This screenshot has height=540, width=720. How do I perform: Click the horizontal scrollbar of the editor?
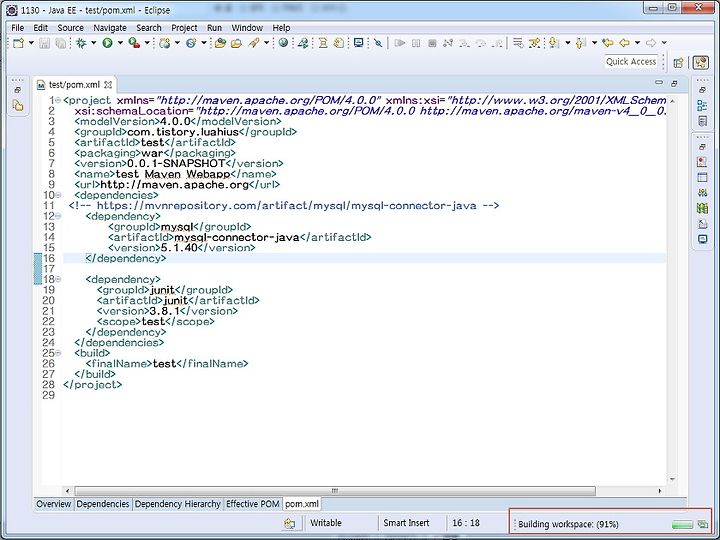(335, 491)
